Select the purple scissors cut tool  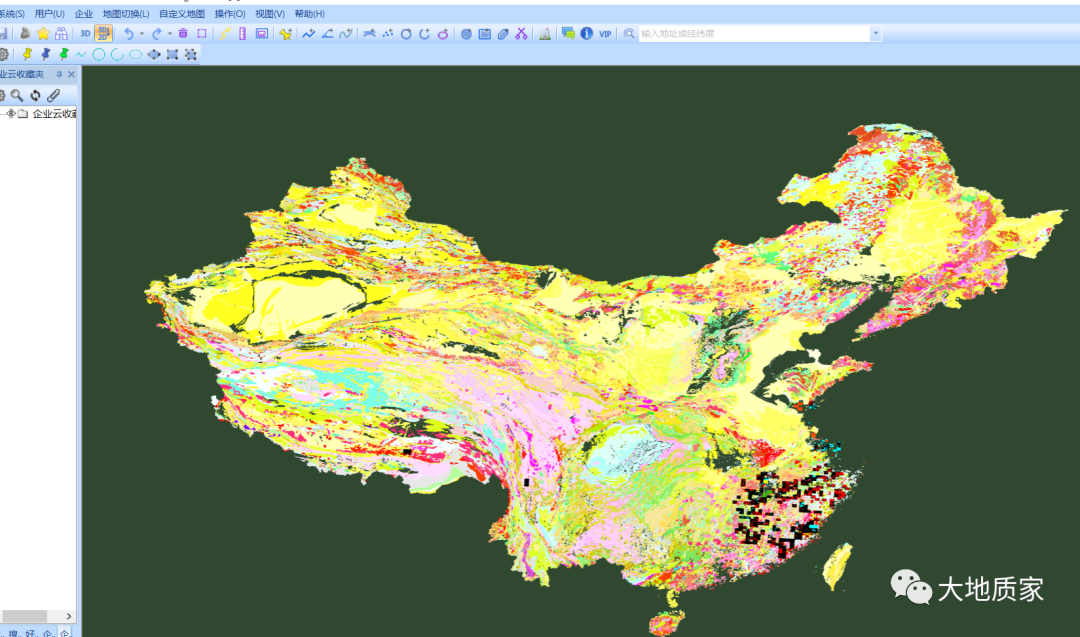521,33
